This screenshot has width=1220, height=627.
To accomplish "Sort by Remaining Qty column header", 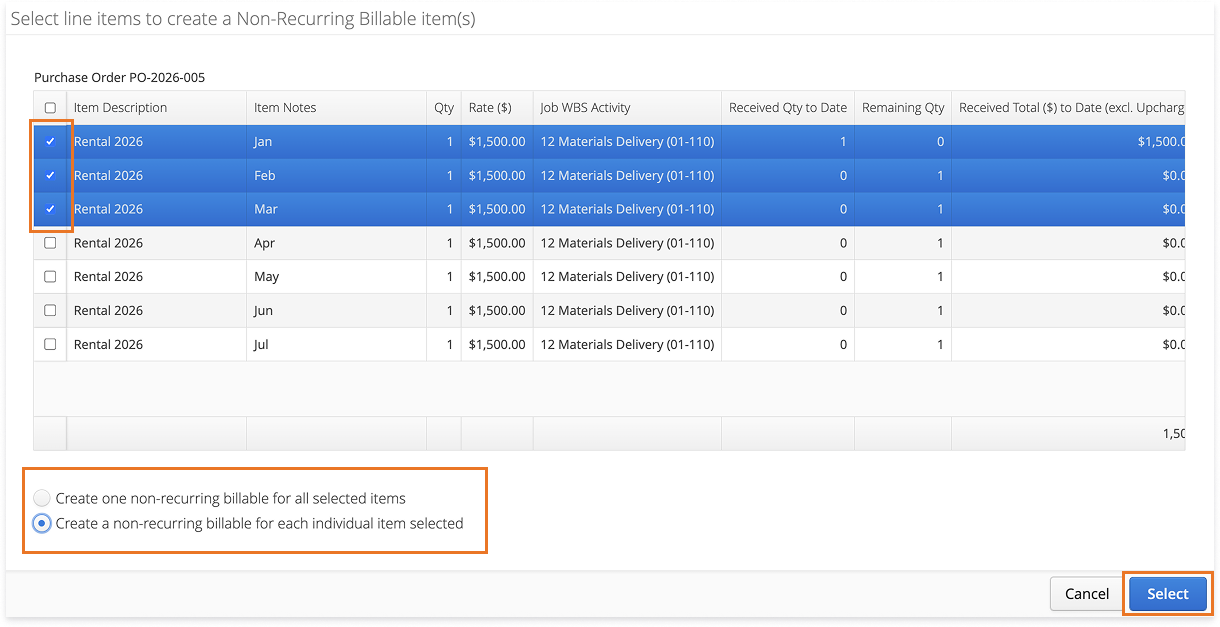I will (903, 108).
